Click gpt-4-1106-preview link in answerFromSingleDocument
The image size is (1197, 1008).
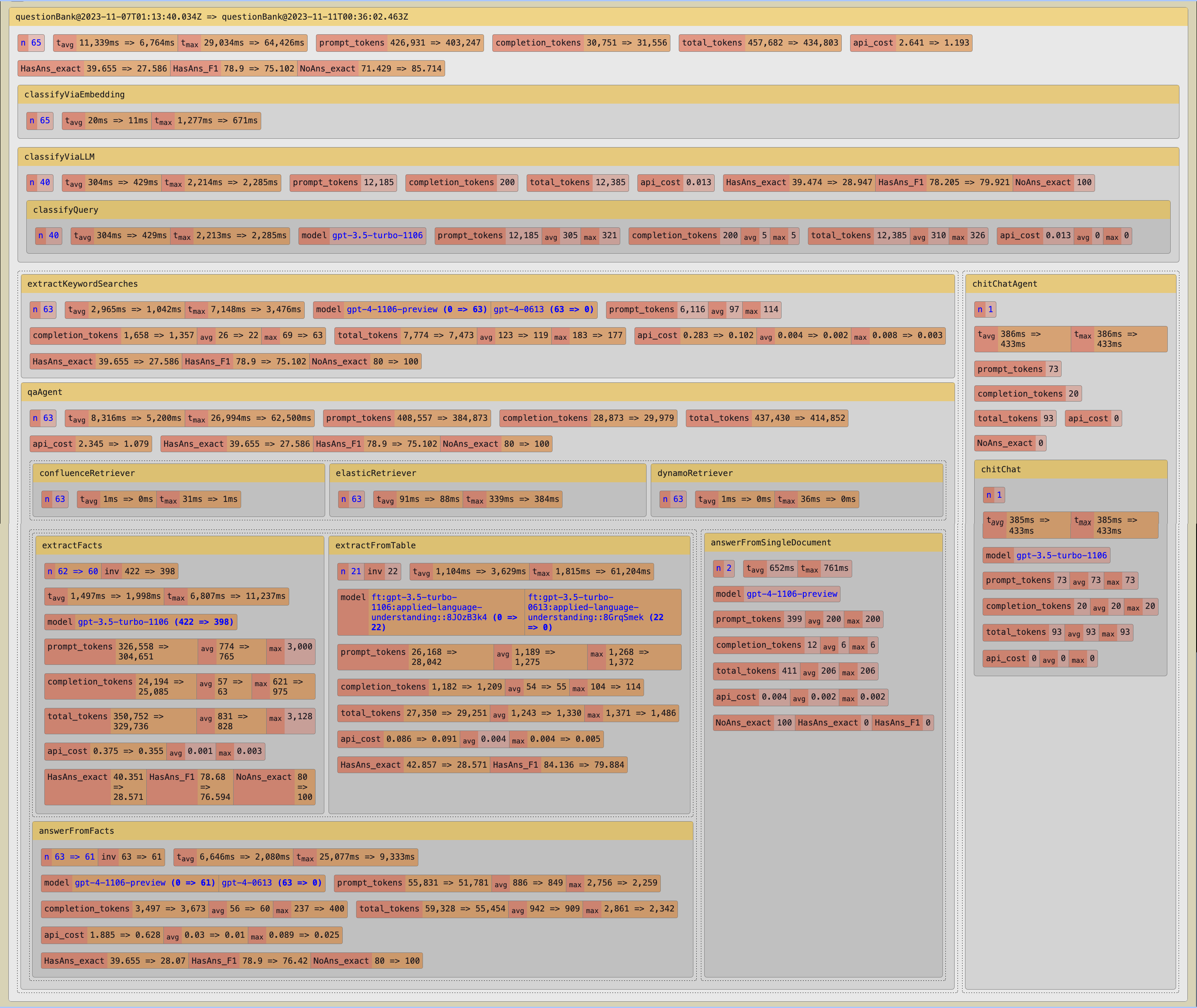click(791, 594)
